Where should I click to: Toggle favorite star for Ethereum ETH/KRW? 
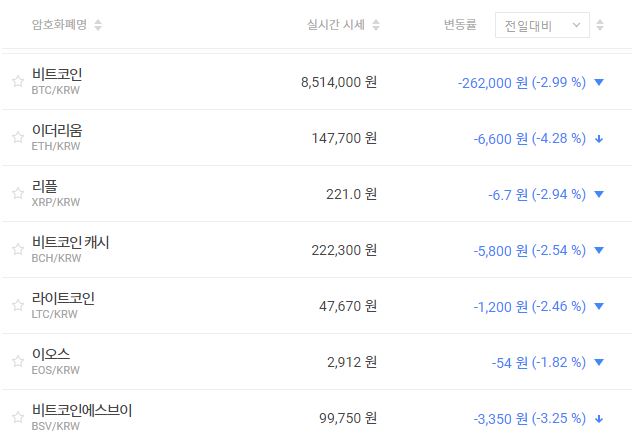(x=17, y=138)
